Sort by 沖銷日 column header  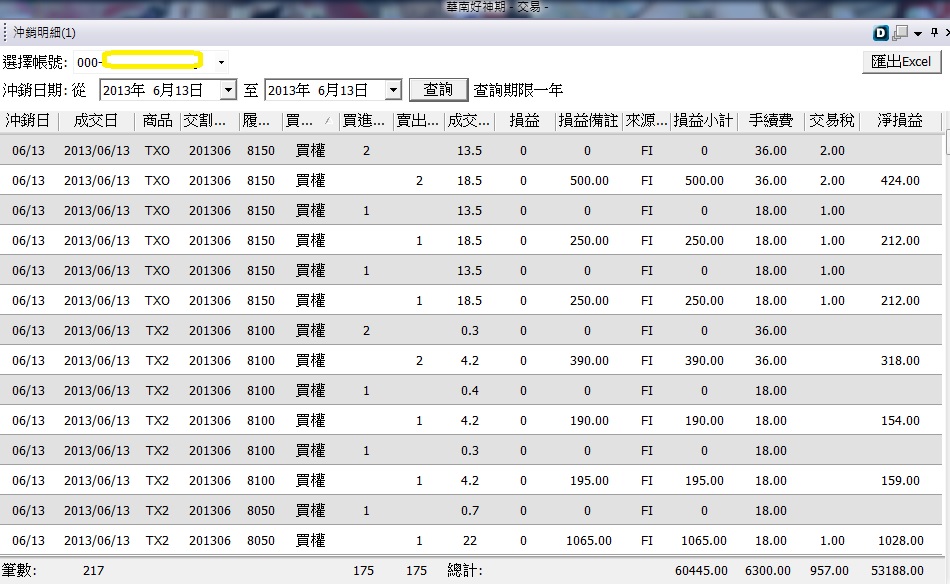28,121
